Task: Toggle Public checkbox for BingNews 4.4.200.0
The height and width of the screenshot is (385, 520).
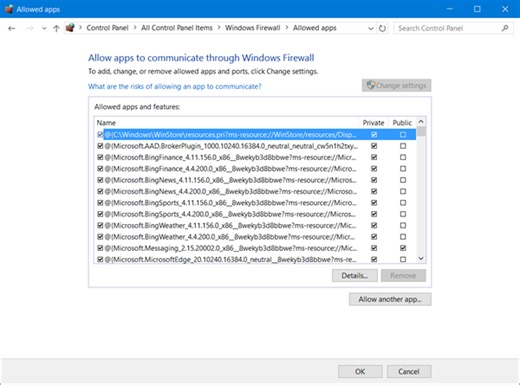Action: point(403,191)
